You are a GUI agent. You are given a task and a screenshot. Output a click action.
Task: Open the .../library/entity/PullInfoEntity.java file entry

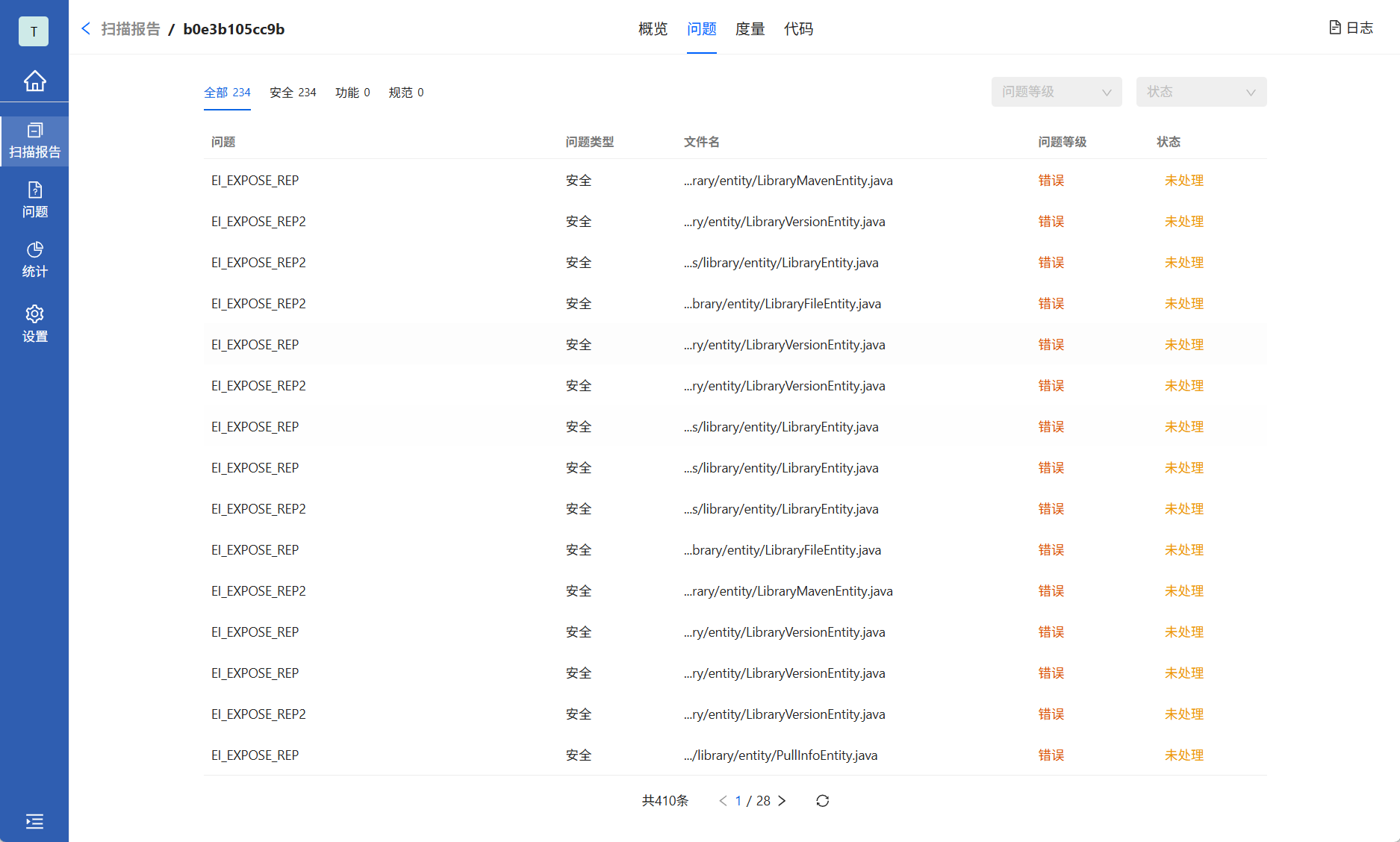click(x=781, y=755)
